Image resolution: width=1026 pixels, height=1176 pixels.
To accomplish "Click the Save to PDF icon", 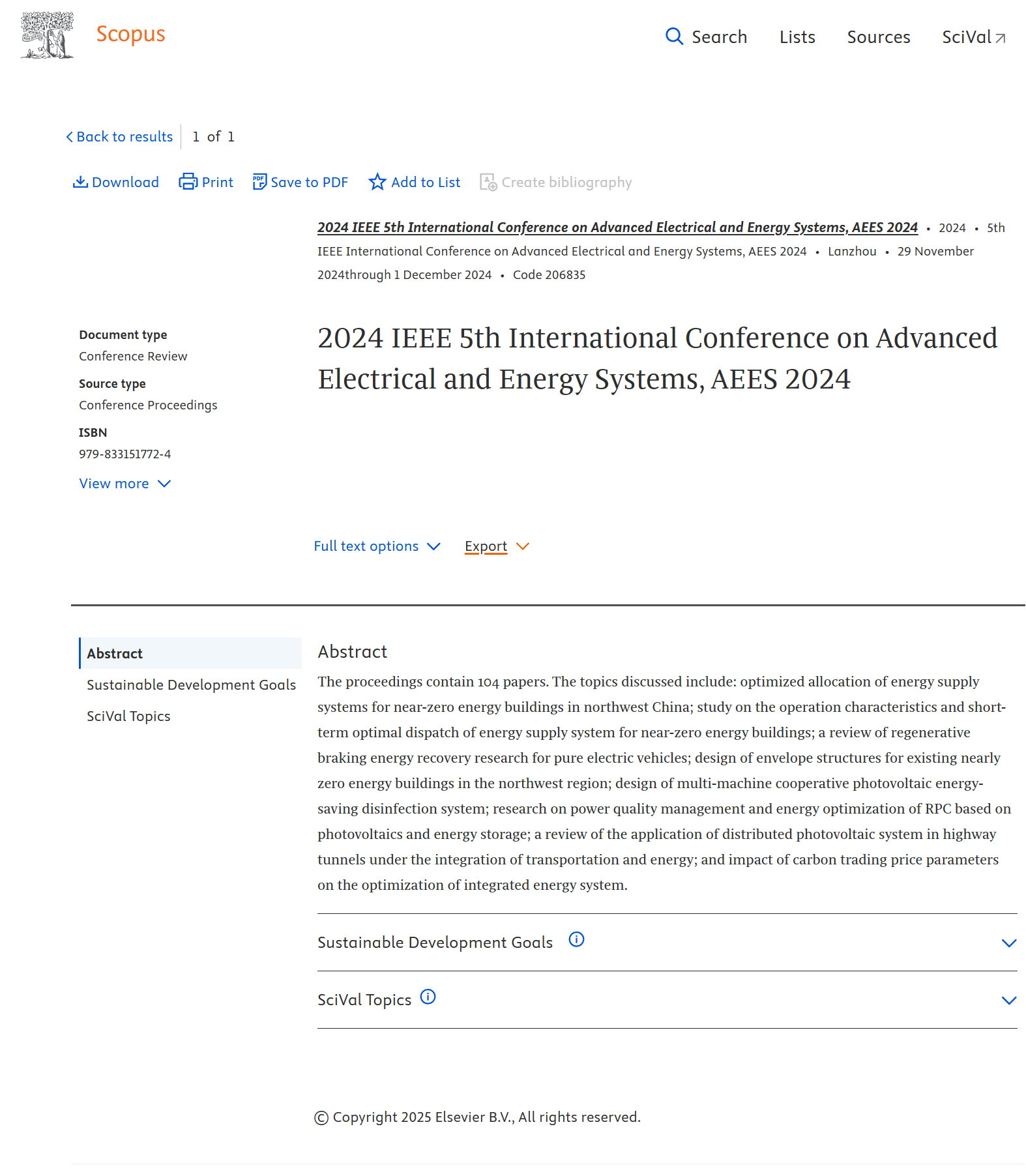I will click(x=259, y=182).
